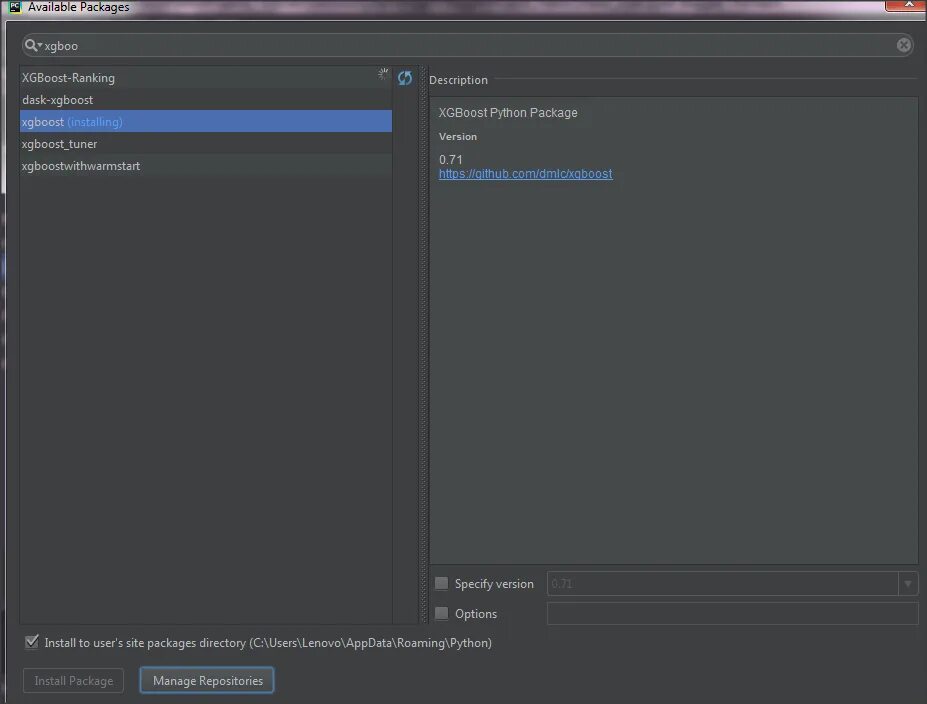Click the splitter between list and description

coord(423,345)
